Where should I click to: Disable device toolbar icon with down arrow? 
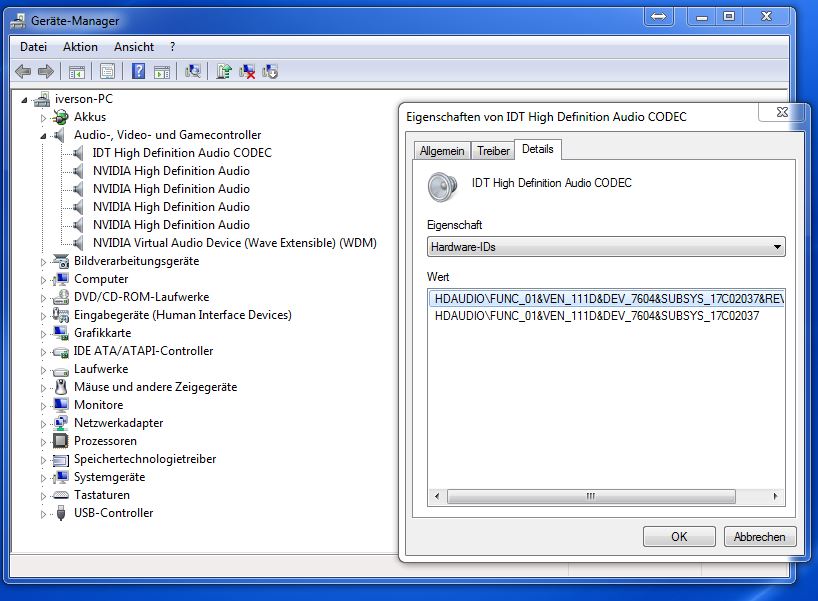(x=270, y=71)
